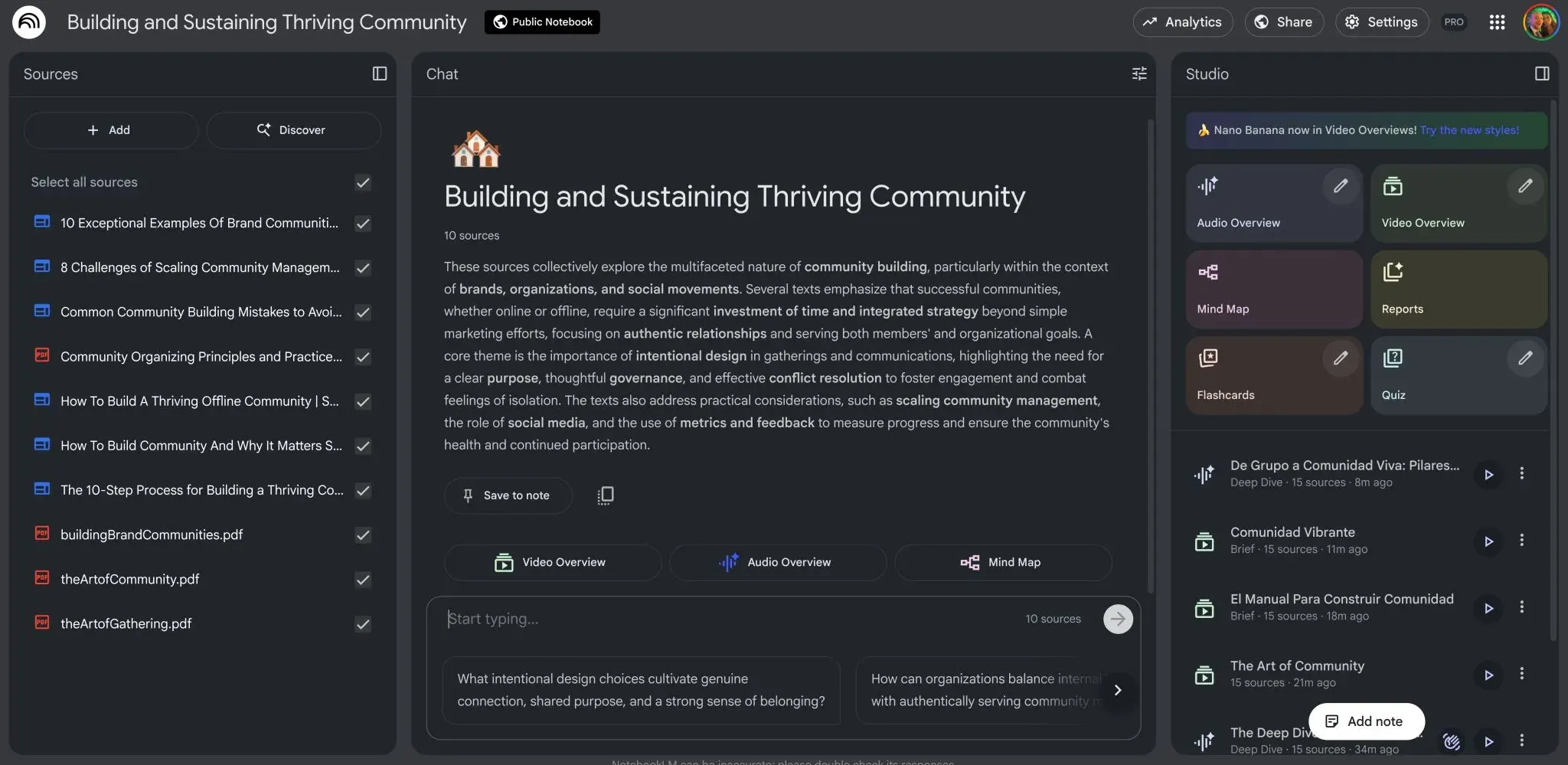This screenshot has width=1568, height=765.
Task: Open the Mind Map studio tile
Action: pyautogui.click(x=1274, y=289)
